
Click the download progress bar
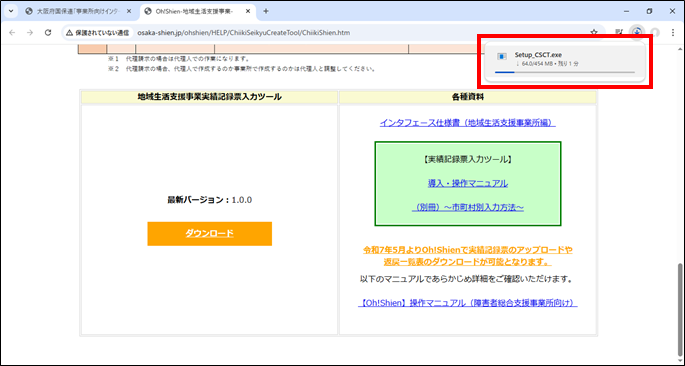(564, 72)
